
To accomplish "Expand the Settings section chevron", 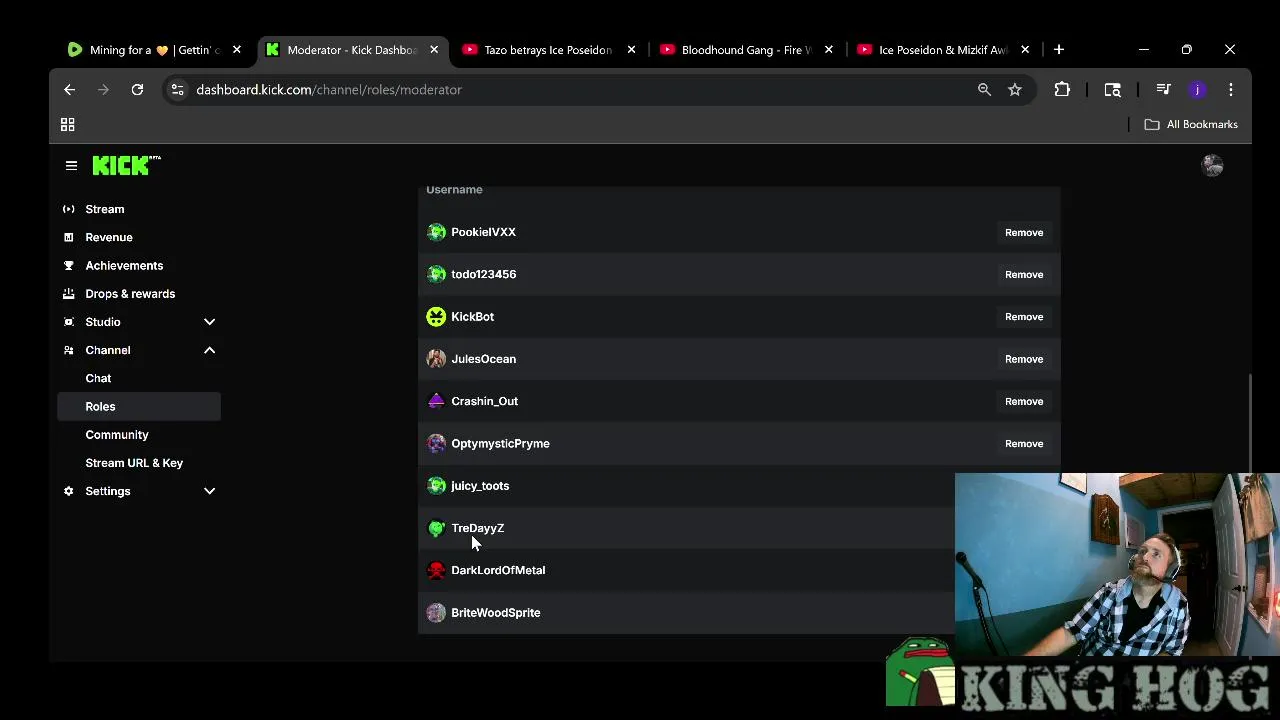I will coord(209,491).
